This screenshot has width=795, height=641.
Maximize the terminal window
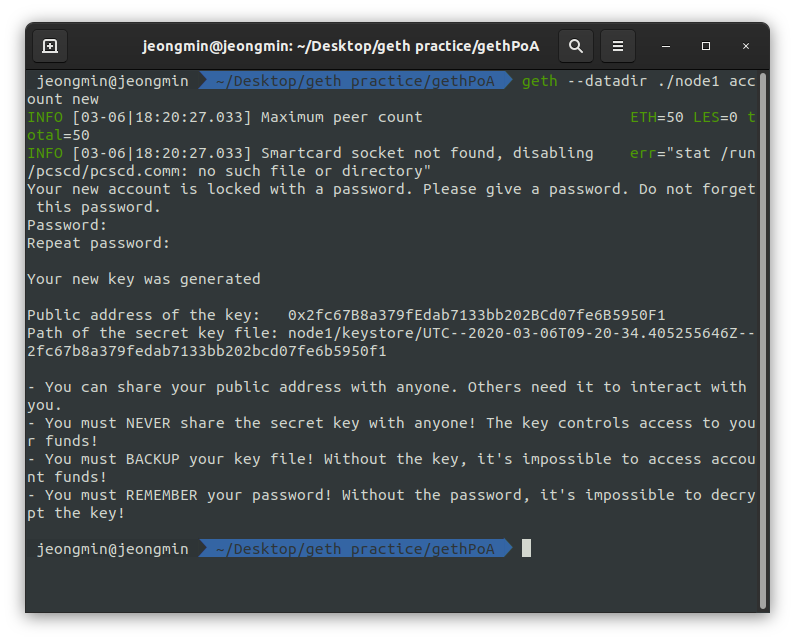pos(706,46)
